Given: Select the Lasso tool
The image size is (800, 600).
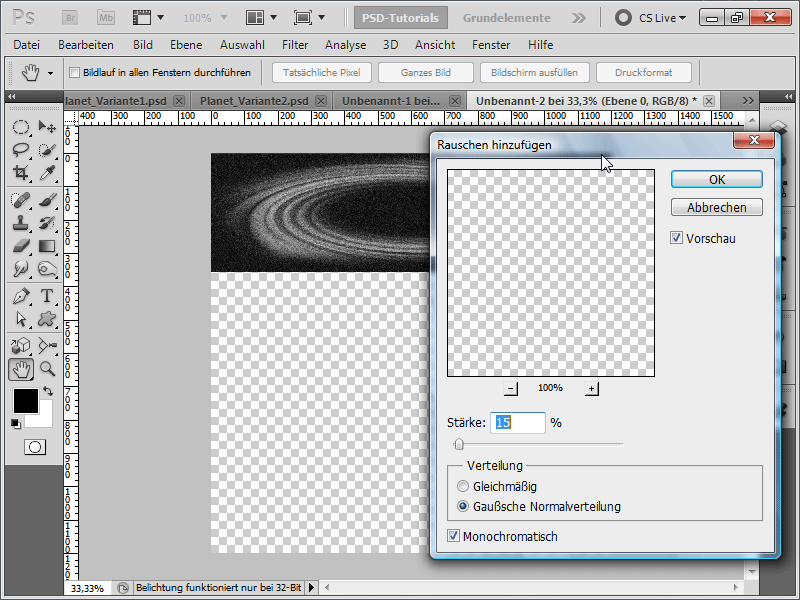Looking at the screenshot, I should click(x=20, y=149).
